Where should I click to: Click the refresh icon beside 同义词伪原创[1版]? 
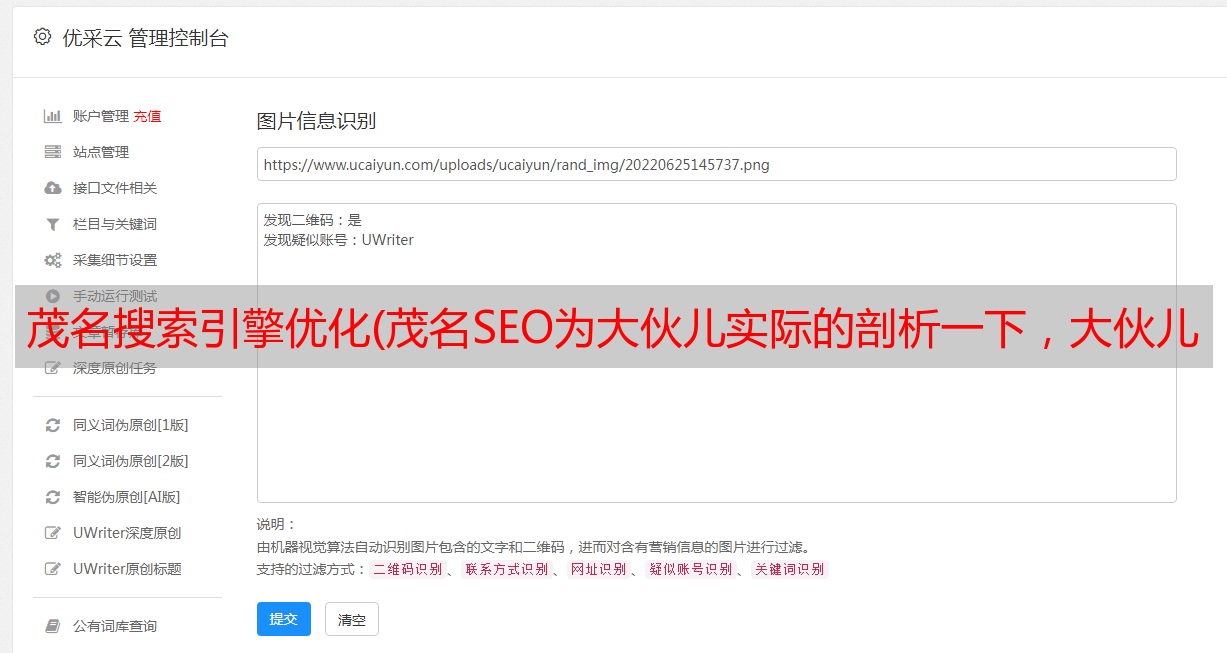coord(53,425)
